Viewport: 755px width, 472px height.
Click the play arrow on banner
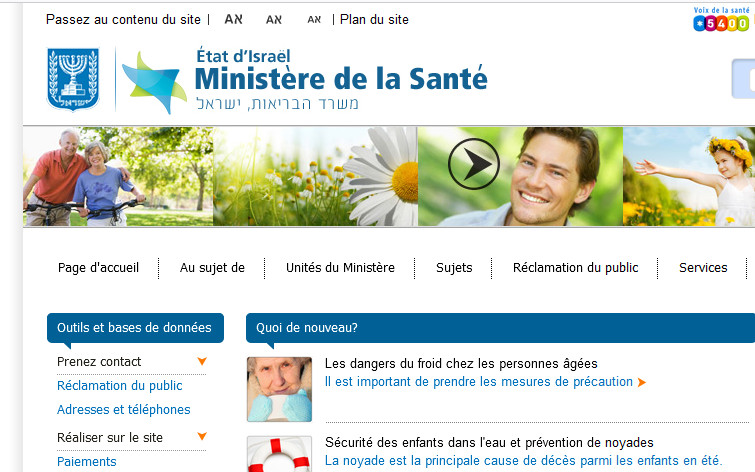tap(474, 164)
